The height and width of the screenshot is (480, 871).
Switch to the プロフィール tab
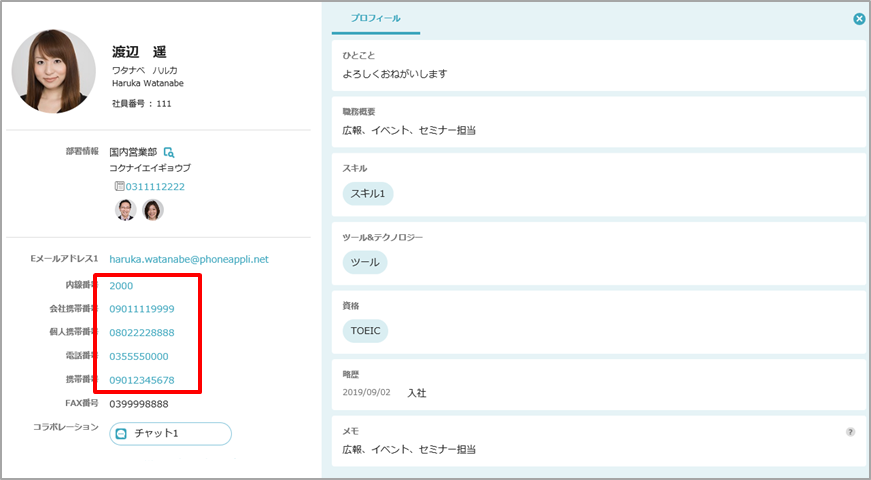pos(376,19)
